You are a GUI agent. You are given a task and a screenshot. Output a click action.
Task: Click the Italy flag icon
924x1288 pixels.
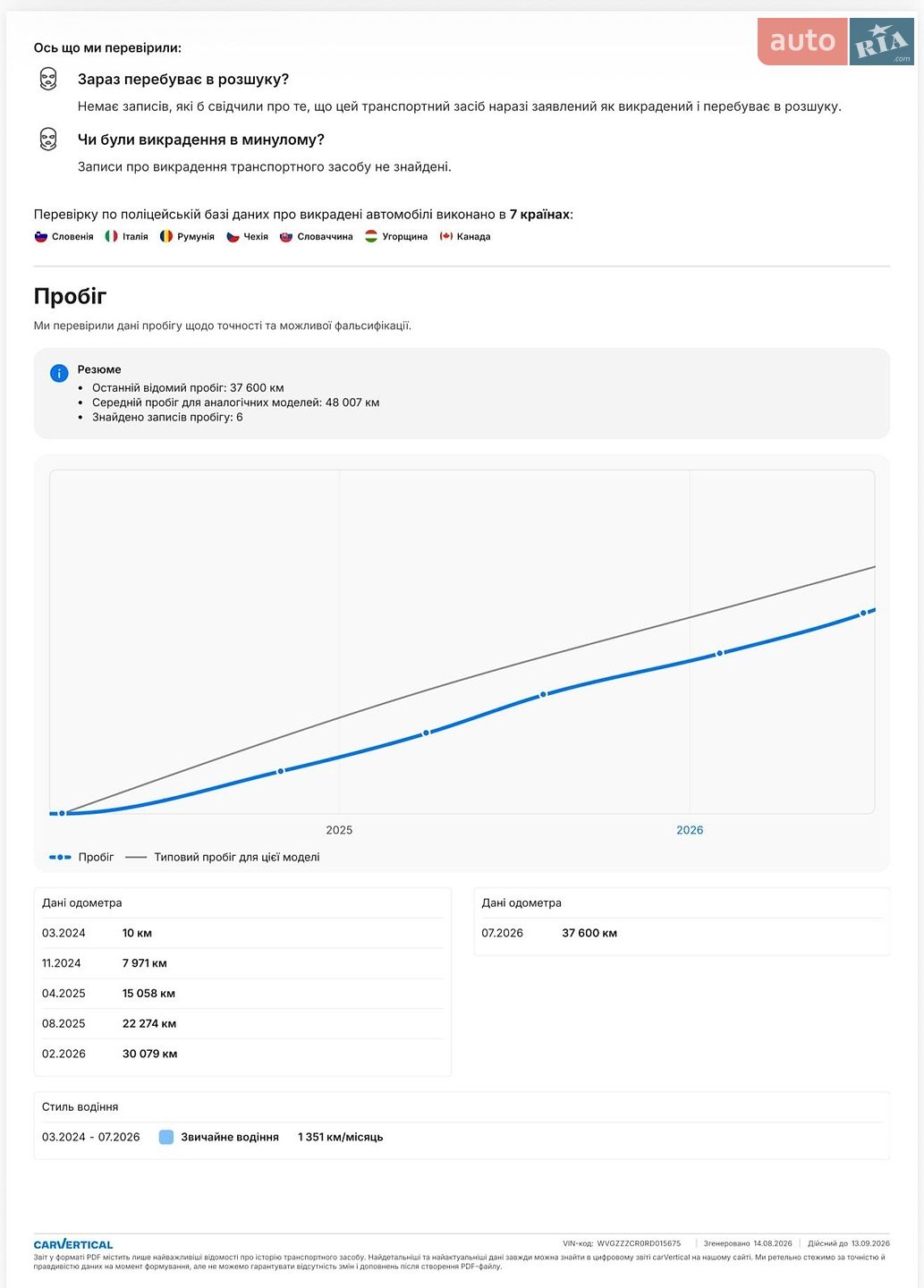point(111,236)
